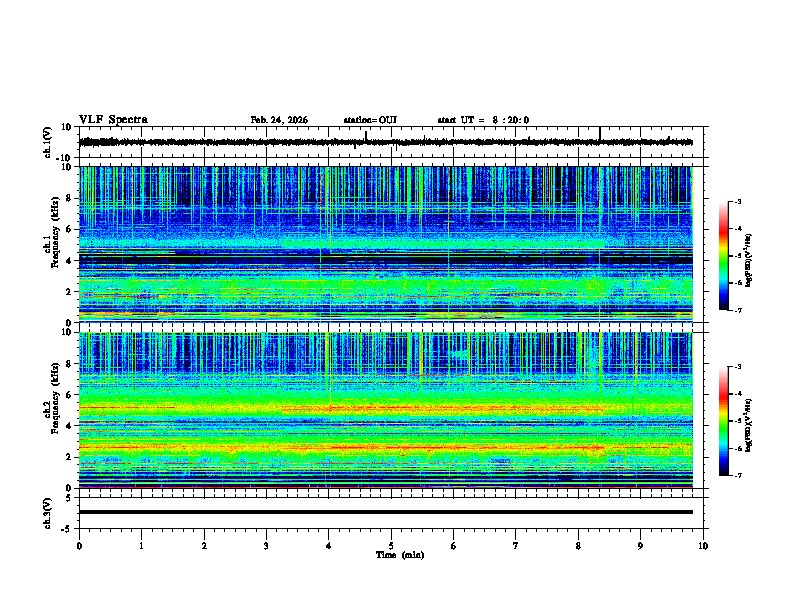Click the '10' tick on ch.1(V) axis
Image resolution: width=792 pixels, height=612 pixels.
[68, 127]
